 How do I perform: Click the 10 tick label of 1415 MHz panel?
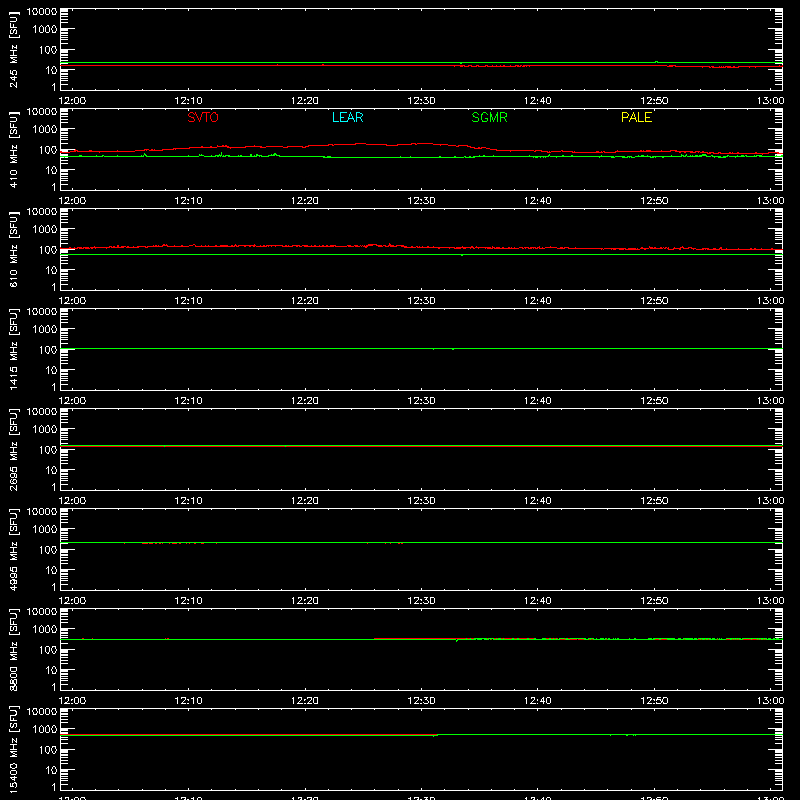click(x=51, y=370)
